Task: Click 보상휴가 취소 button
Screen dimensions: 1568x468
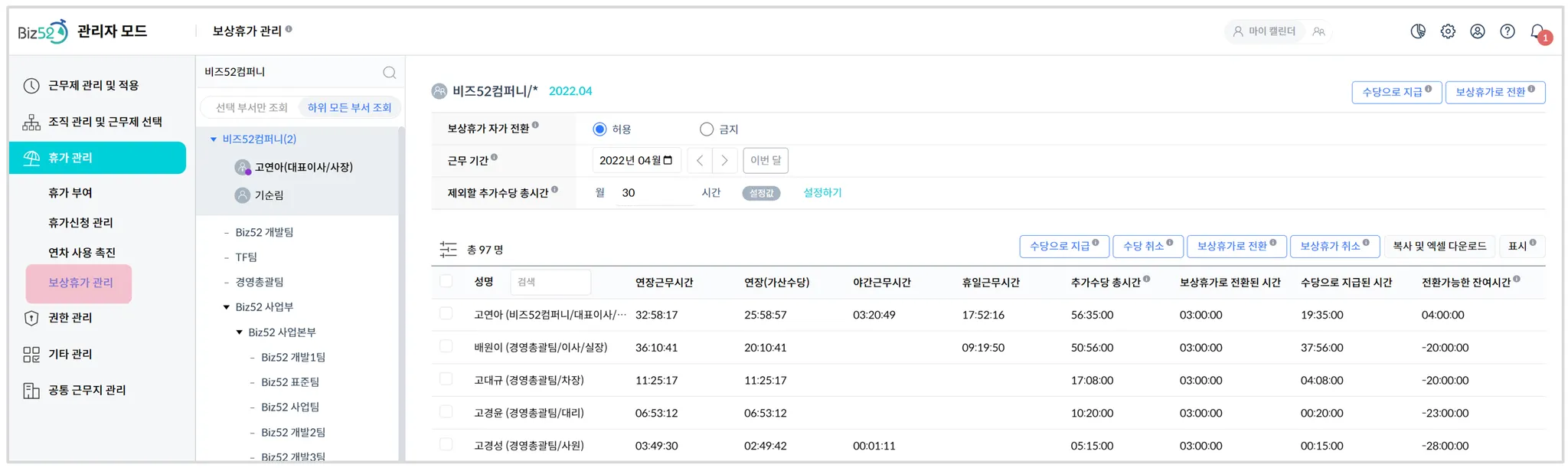Action: pyautogui.click(x=1334, y=246)
